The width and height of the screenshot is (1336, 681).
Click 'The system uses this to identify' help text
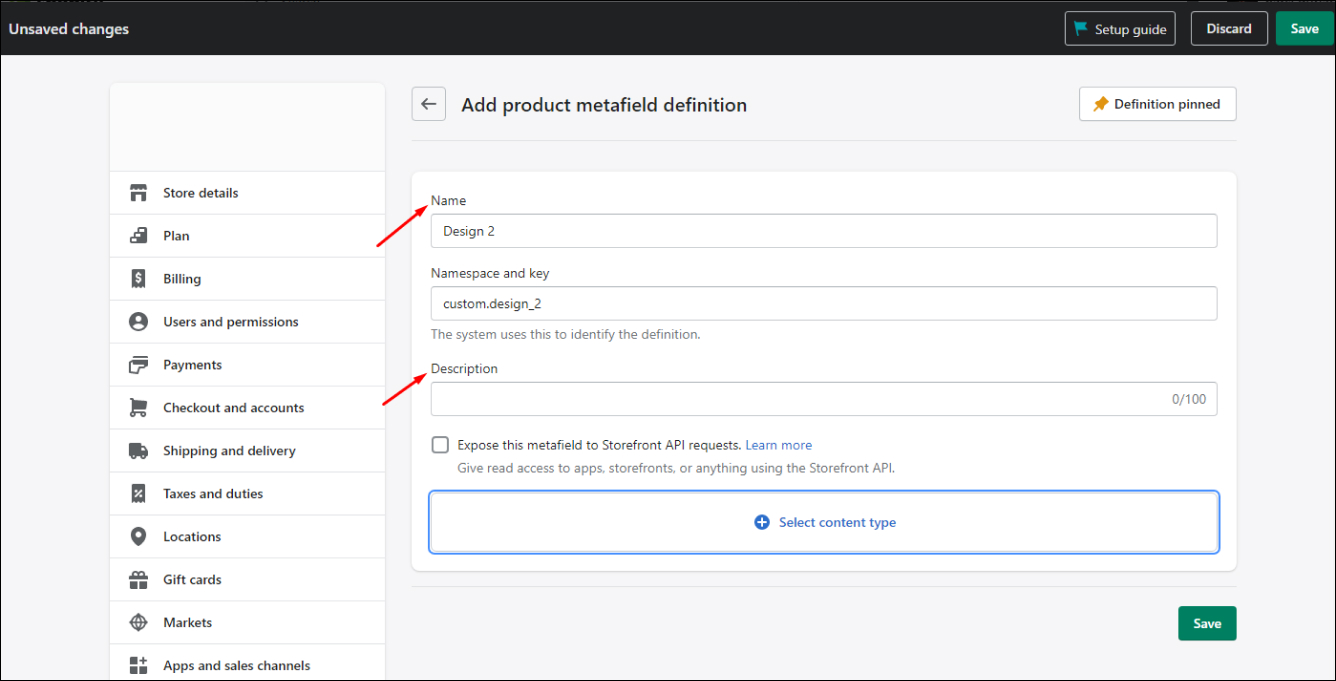click(566, 334)
